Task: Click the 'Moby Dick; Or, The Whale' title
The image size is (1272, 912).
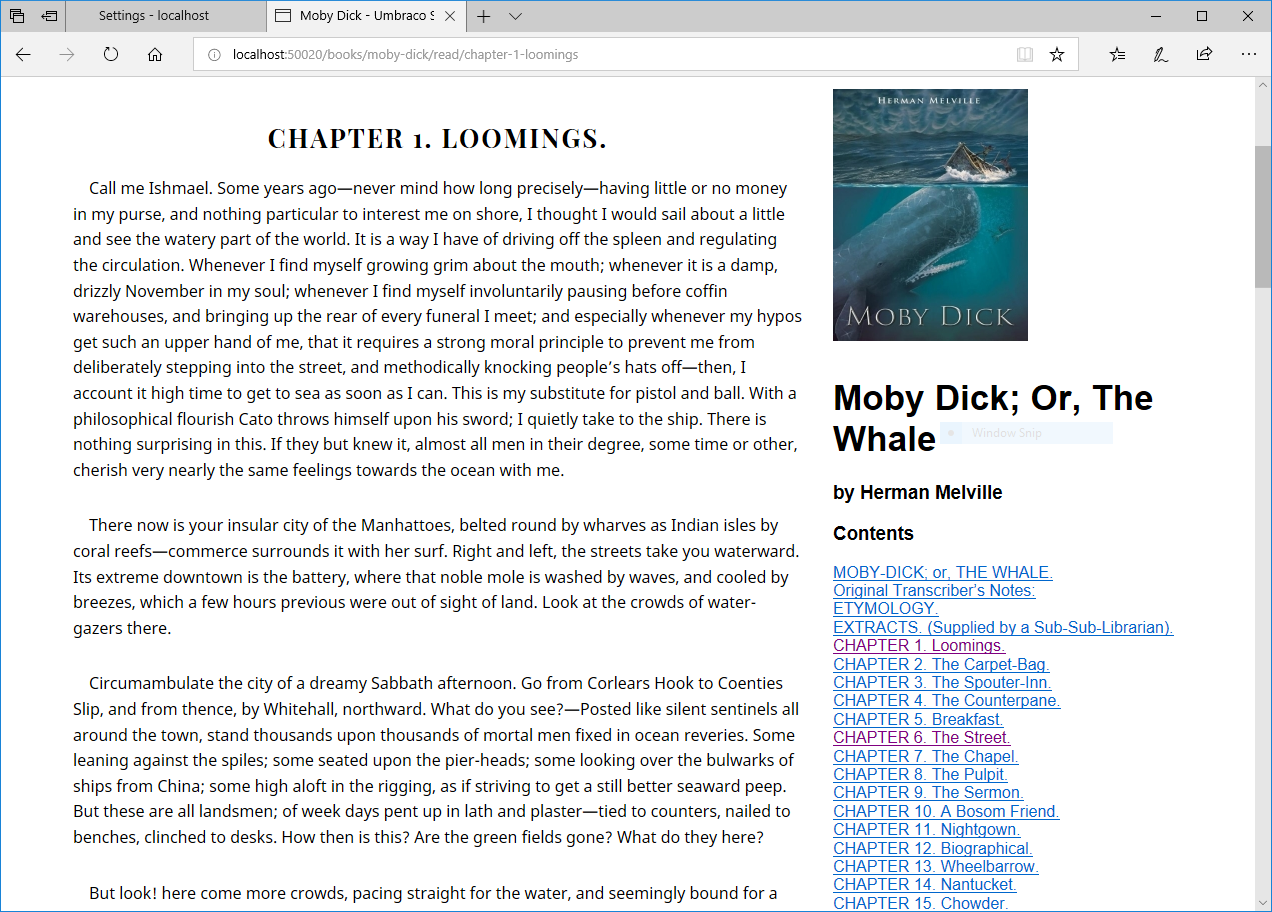Action: [x=993, y=418]
